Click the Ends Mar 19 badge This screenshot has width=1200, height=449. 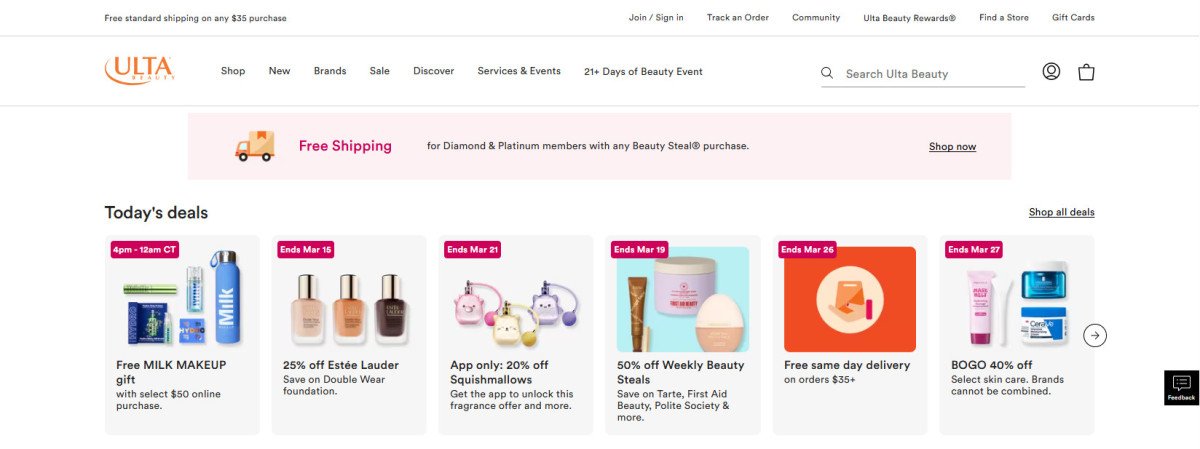(640, 249)
